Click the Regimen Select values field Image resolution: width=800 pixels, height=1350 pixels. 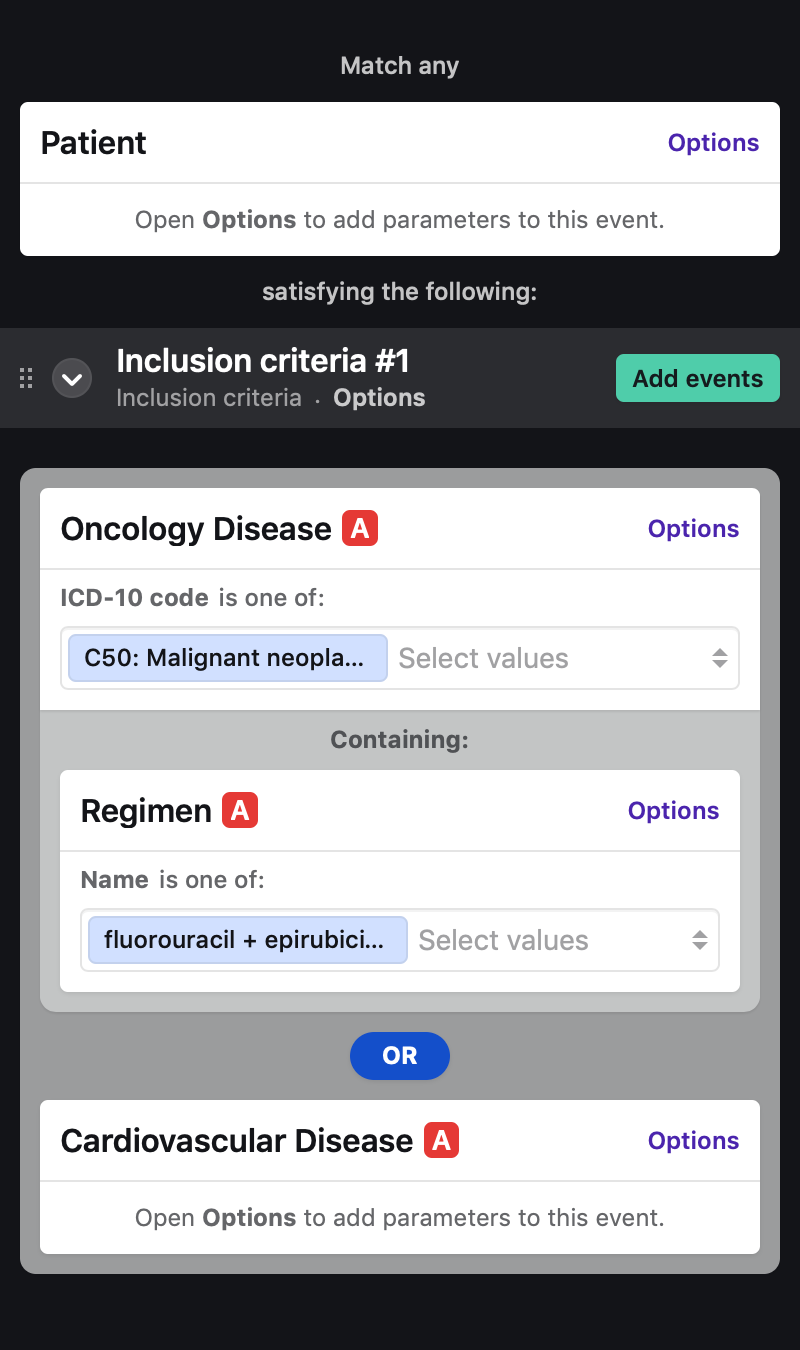click(x=540, y=940)
